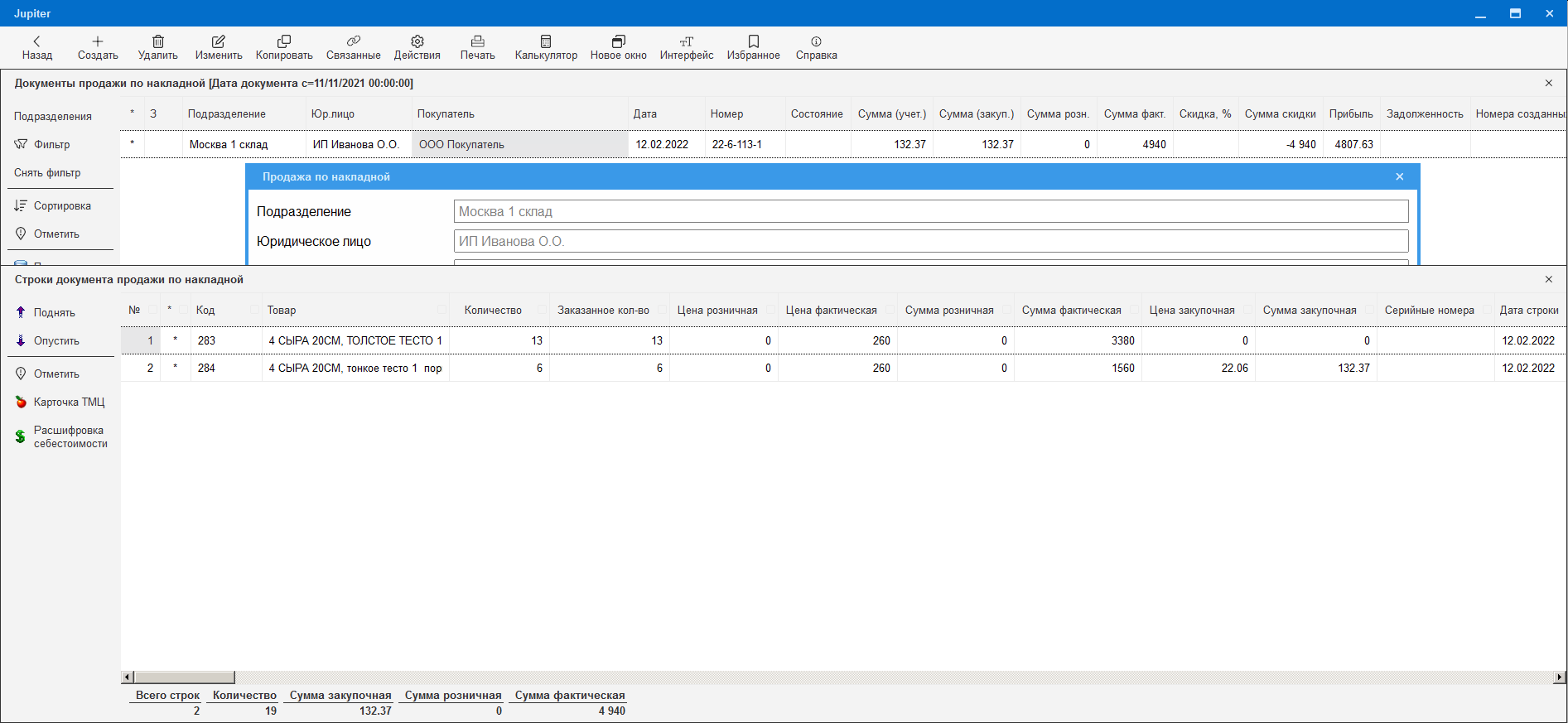
Task: Select the ИП Иванова О.О. cell
Action: click(359, 144)
